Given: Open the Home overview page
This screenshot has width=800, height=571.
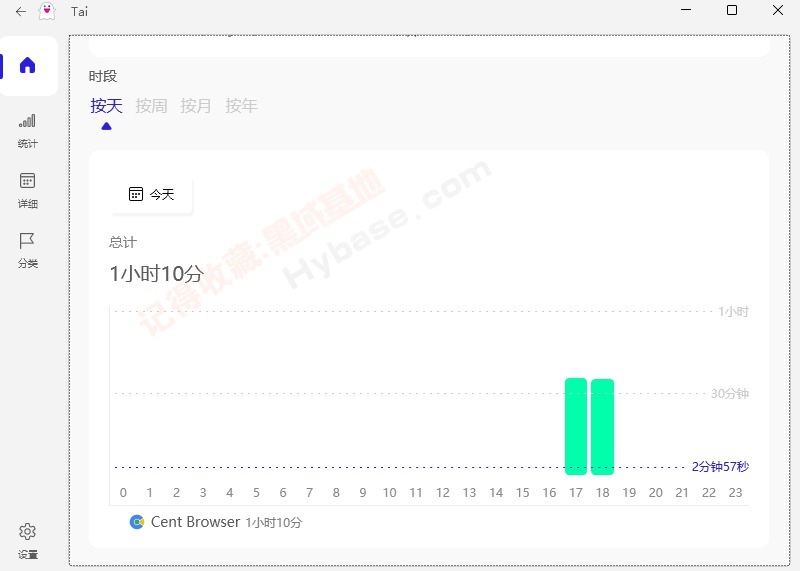Looking at the screenshot, I should coord(28,65).
